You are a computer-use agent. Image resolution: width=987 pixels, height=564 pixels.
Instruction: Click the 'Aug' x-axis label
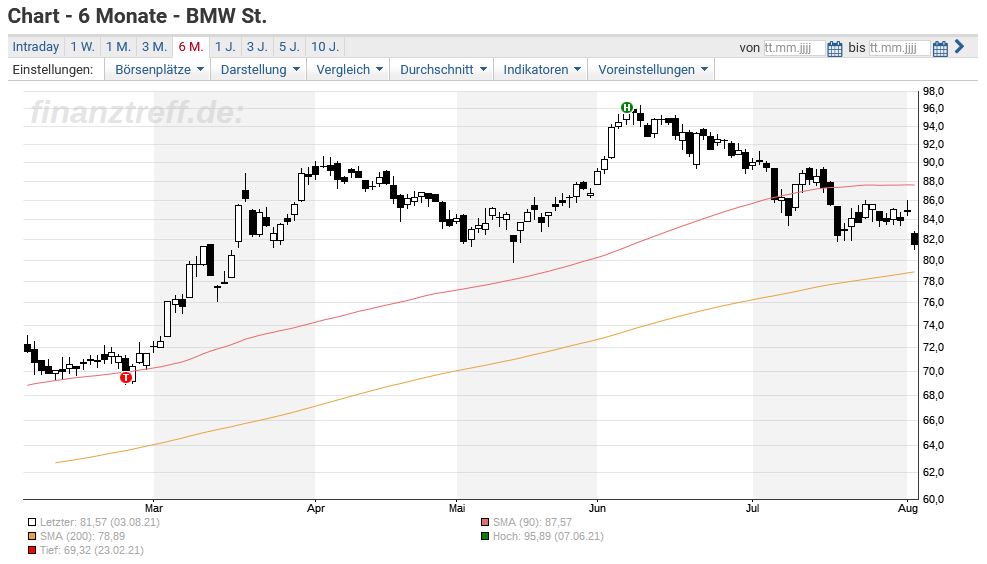click(908, 508)
